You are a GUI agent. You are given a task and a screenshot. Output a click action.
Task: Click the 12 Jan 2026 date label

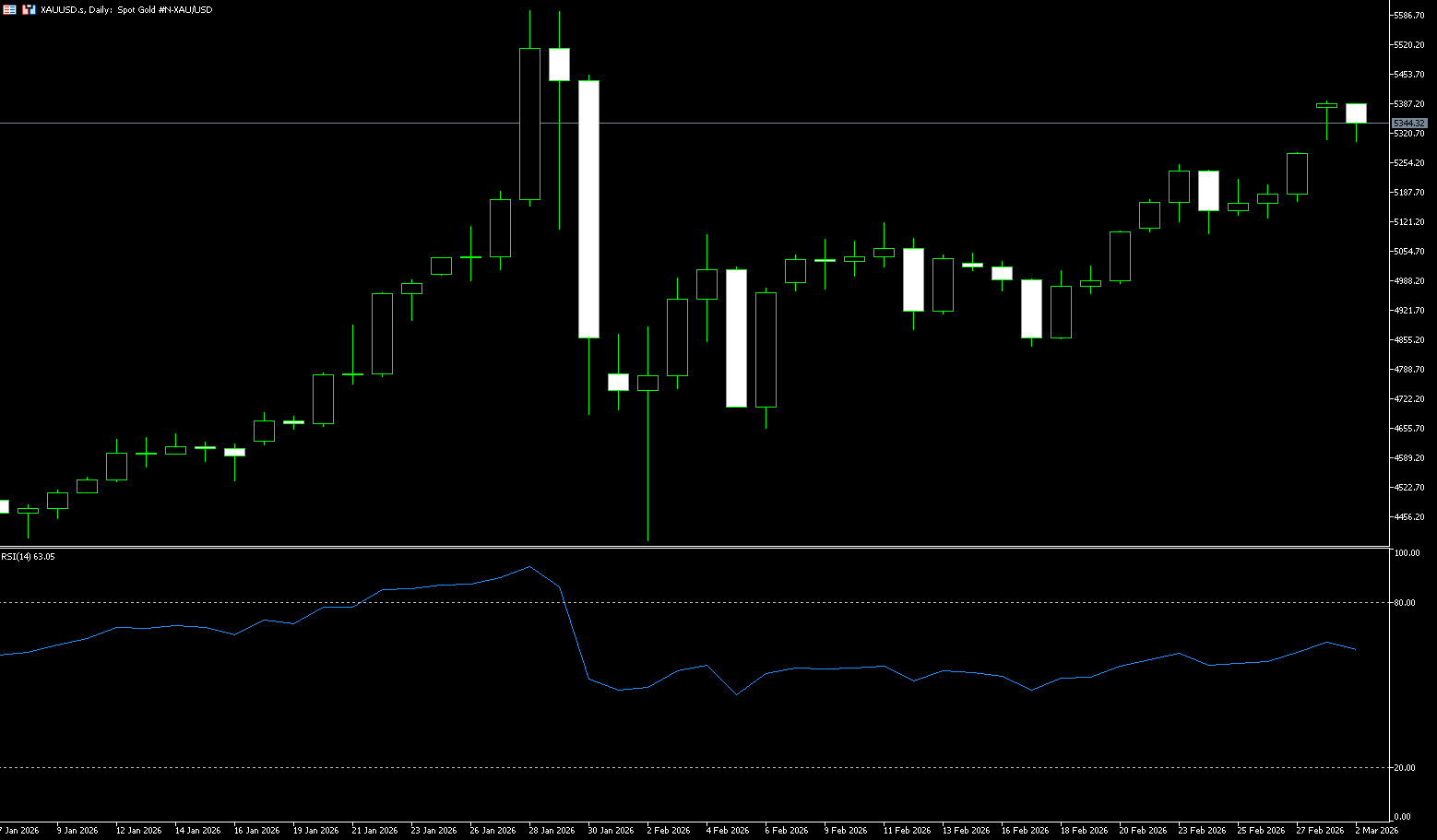point(138,830)
